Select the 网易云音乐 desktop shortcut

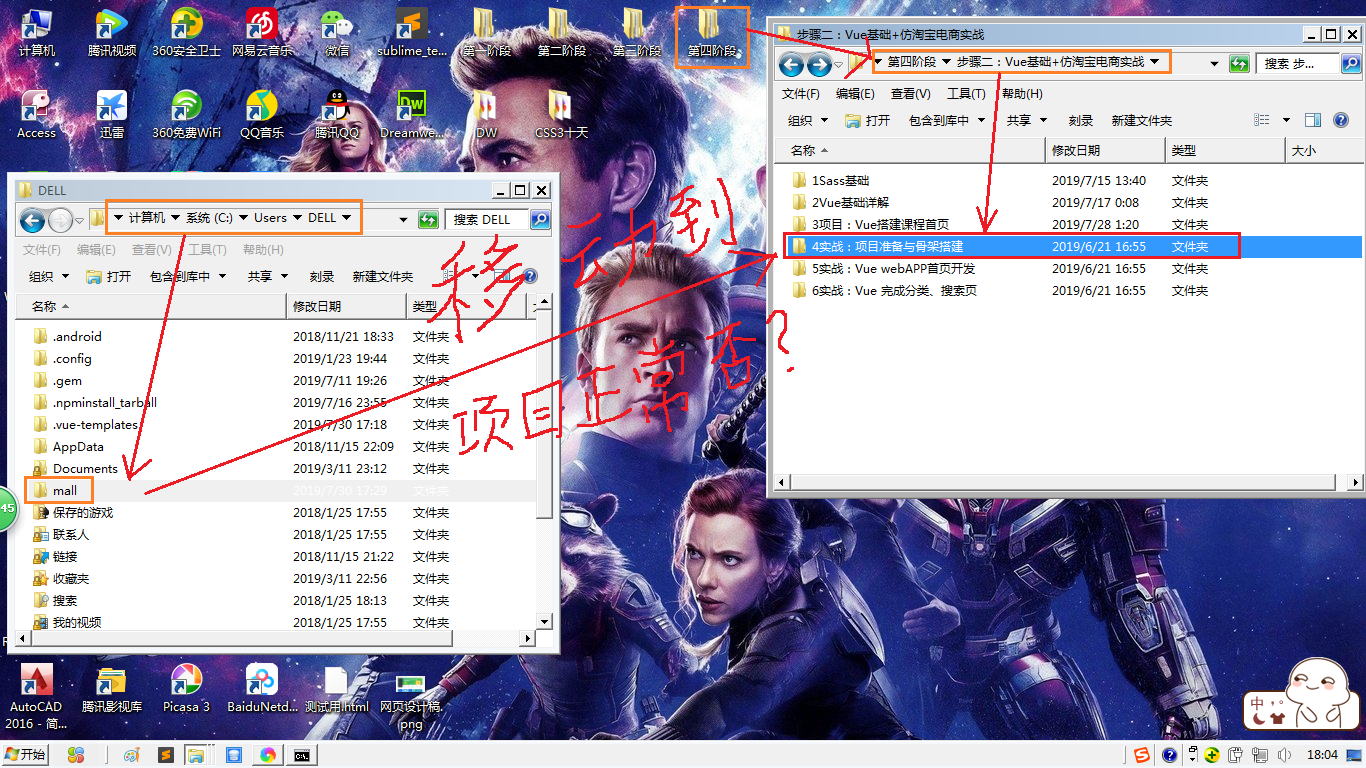pos(262,32)
